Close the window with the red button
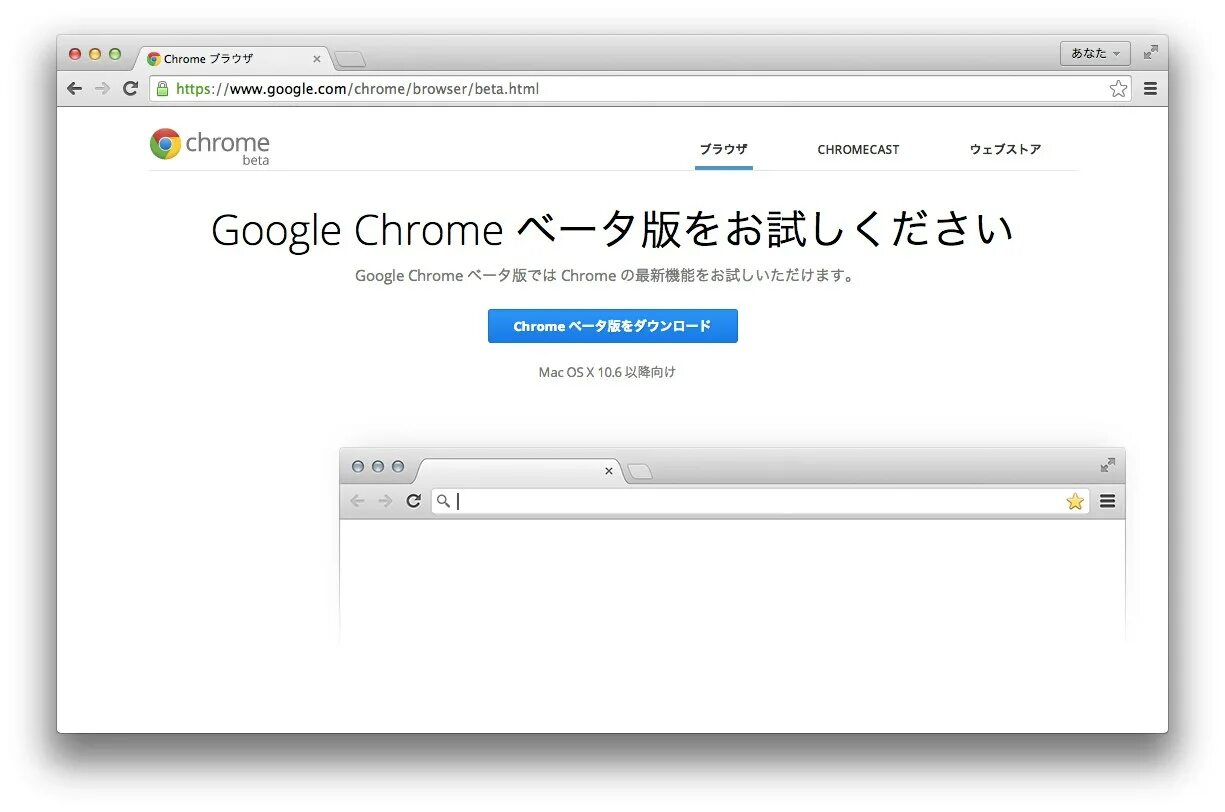This screenshot has height=812, width=1225. (75, 54)
